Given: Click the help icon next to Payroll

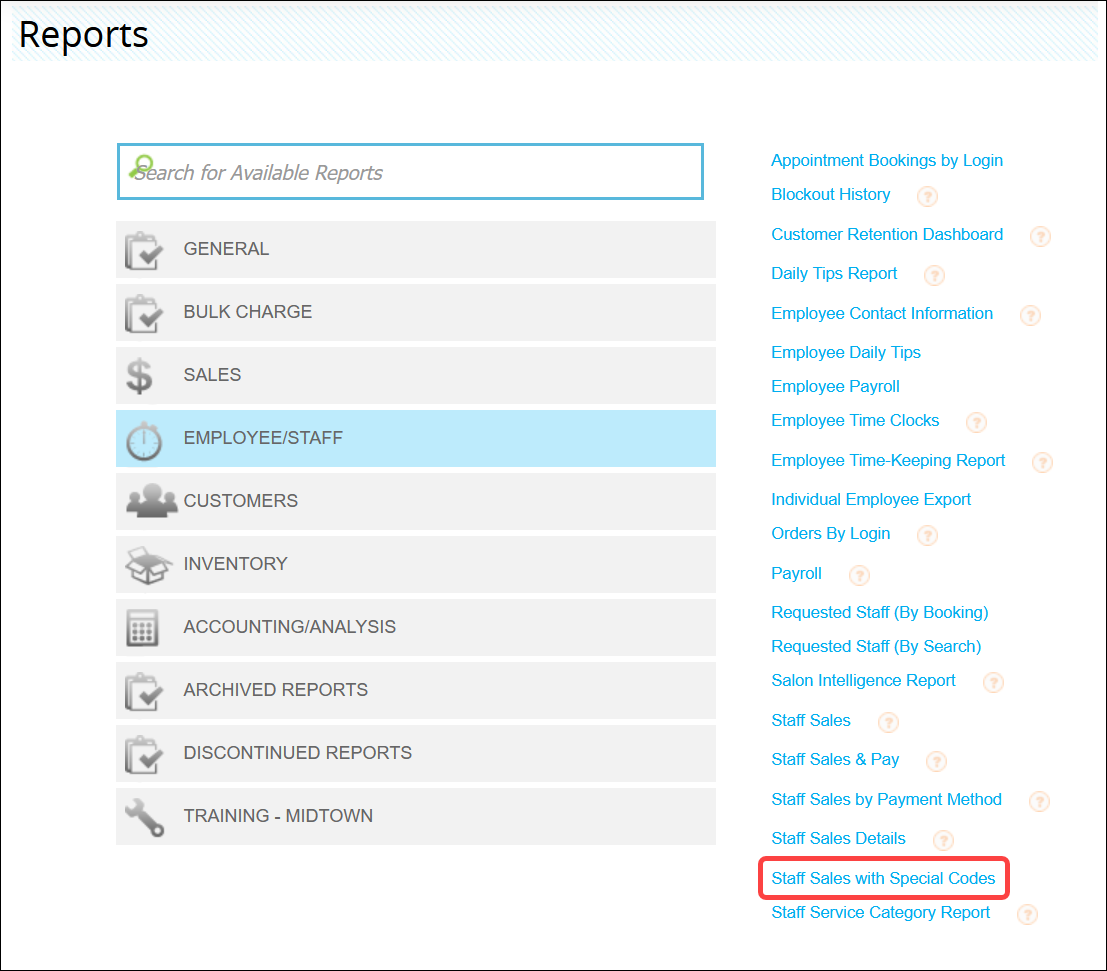Looking at the screenshot, I should pos(859,576).
